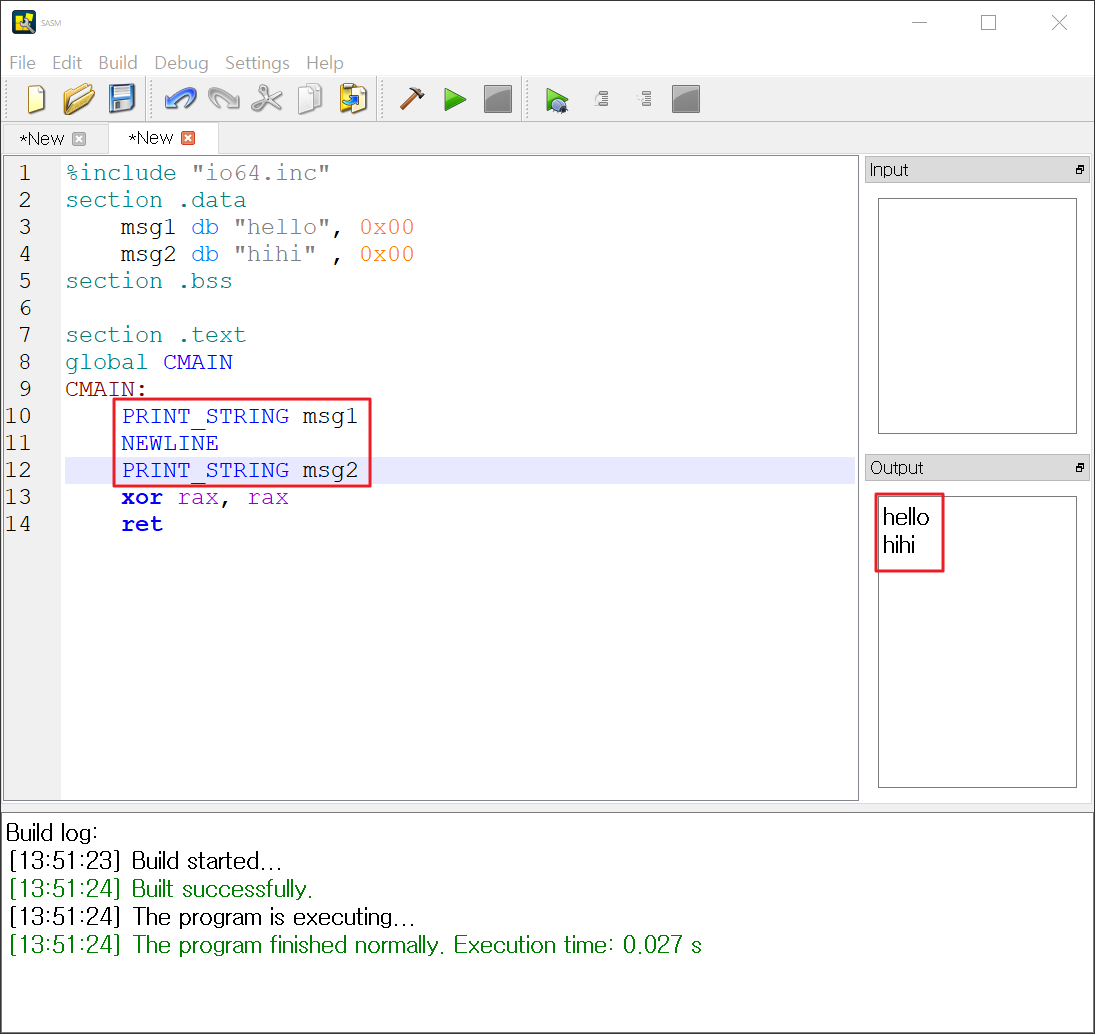
Task: Click the Step Into debug icon
Action: pyautogui.click(x=602, y=99)
